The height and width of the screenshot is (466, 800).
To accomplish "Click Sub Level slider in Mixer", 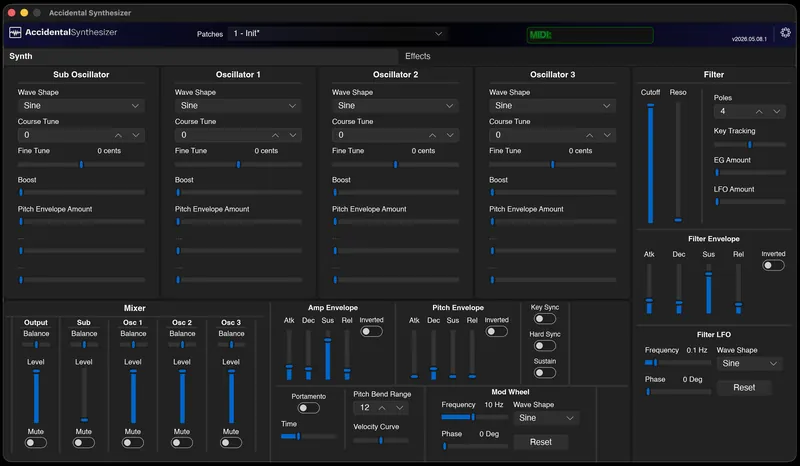I will point(84,396).
